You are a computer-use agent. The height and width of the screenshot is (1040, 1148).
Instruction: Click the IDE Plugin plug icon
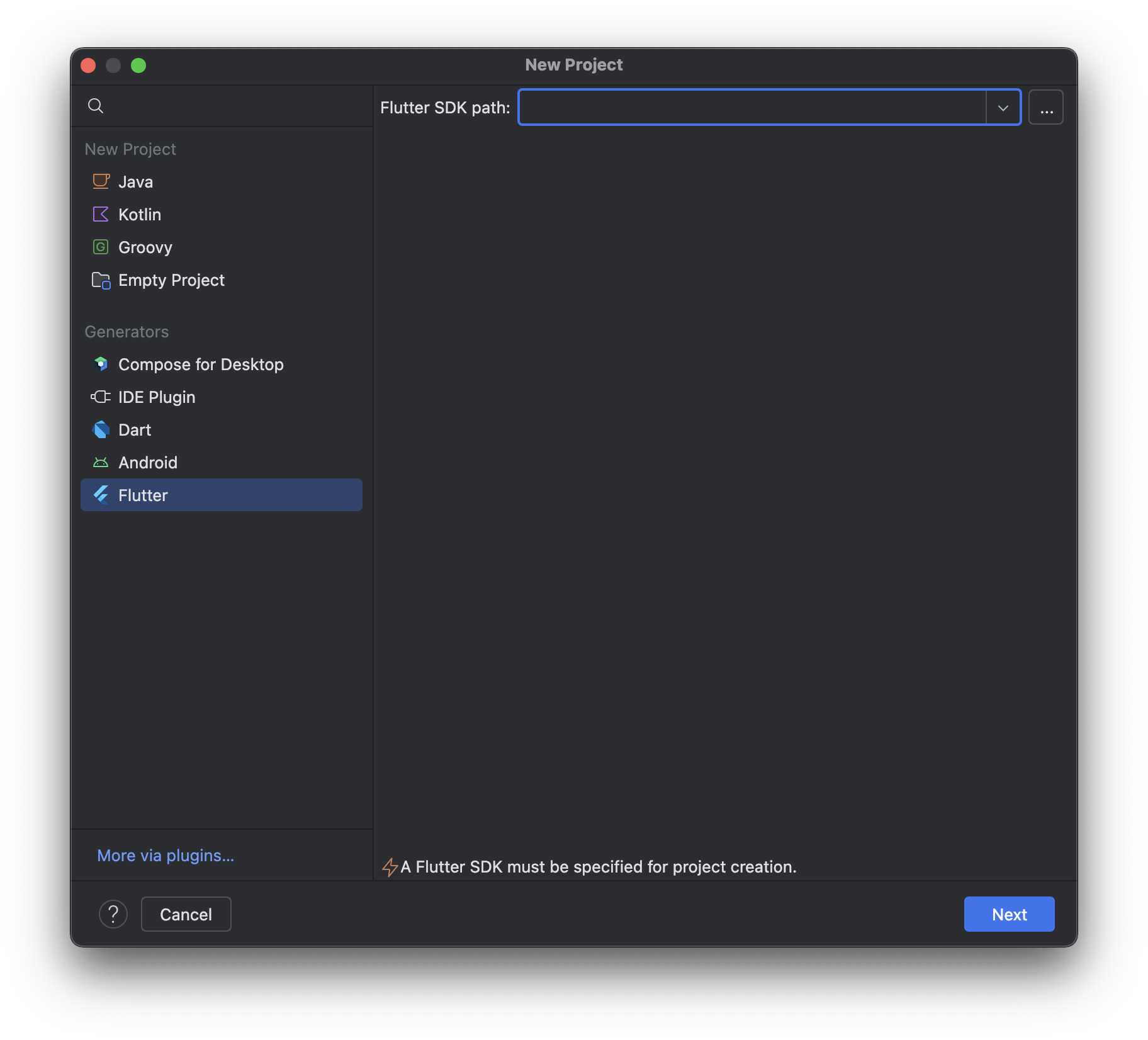[x=101, y=397]
